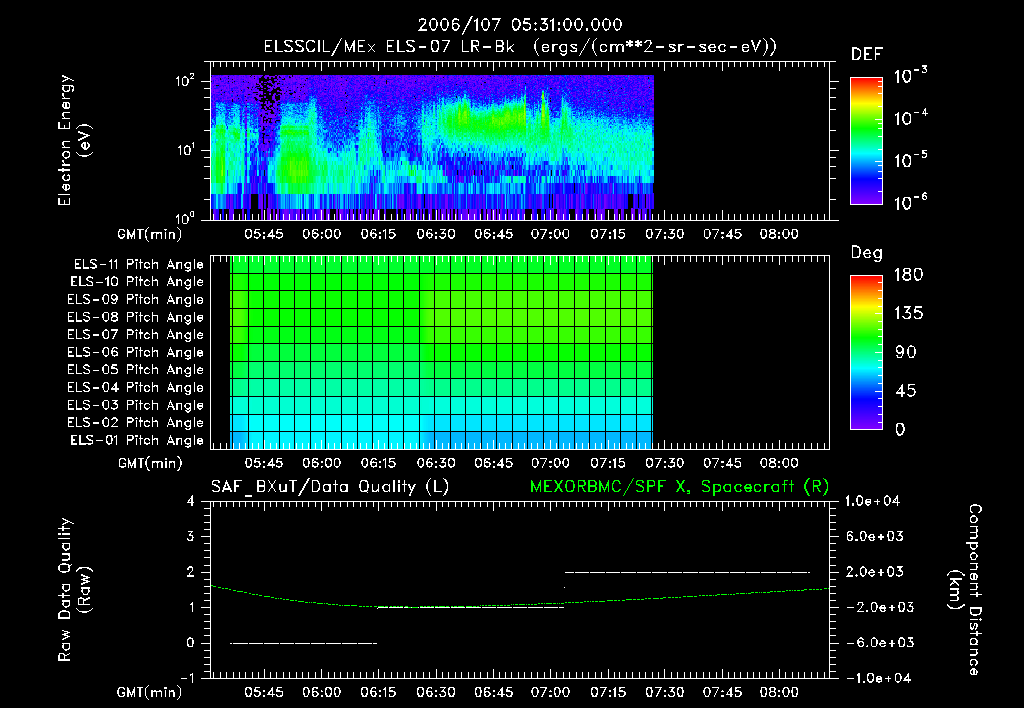Click the 10^-4 value on DEF color bar
The height and width of the screenshot is (708, 1024).
(910, 118)
